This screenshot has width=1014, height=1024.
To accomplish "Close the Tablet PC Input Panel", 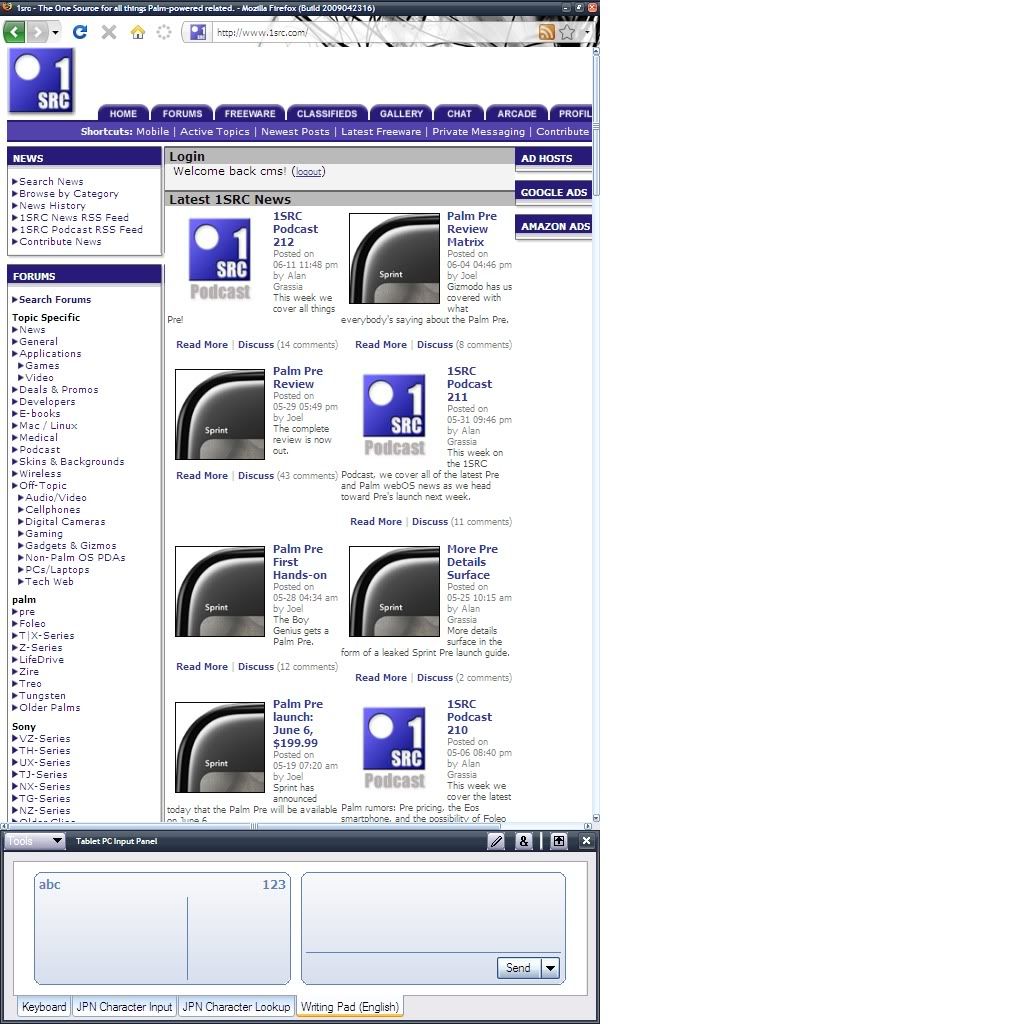I will pos(586,841).
